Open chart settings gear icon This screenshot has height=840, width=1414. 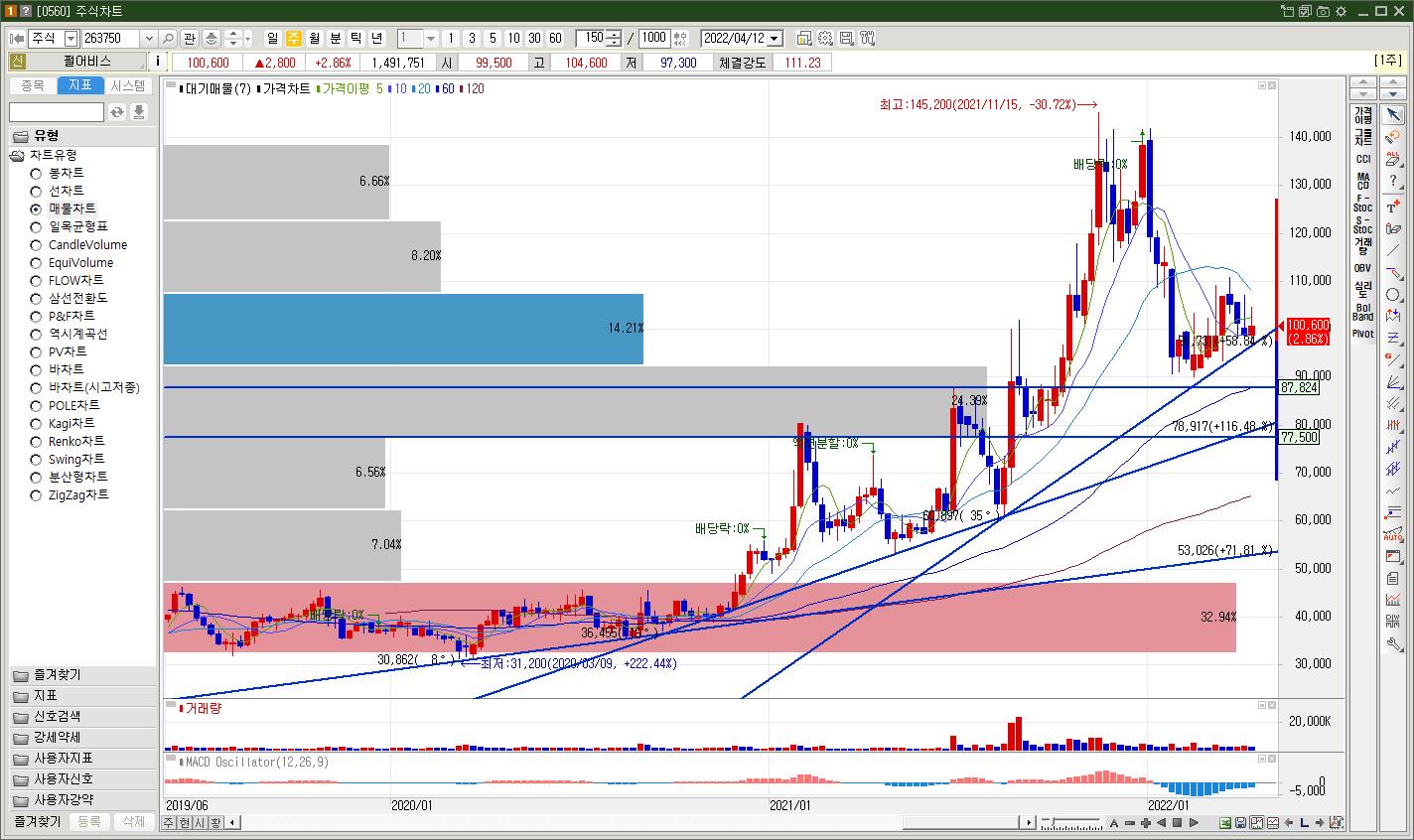coord(825,38)
